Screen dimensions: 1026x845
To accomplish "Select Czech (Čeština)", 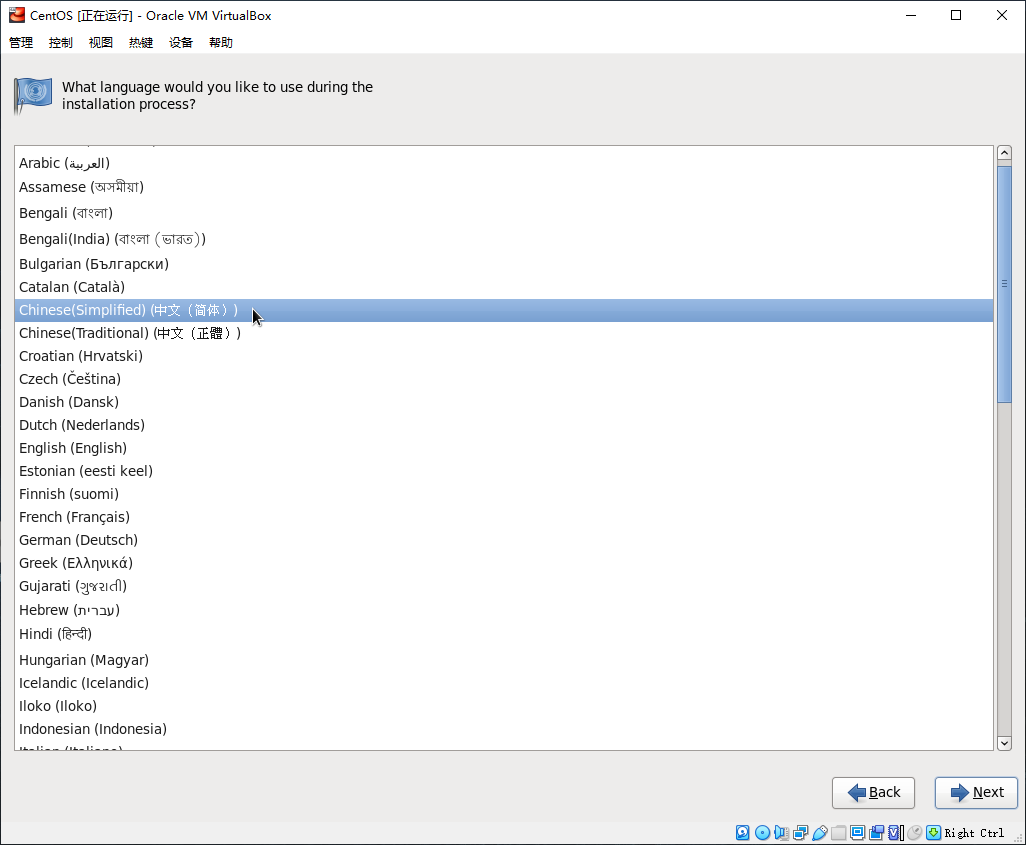I will point(504,379).
